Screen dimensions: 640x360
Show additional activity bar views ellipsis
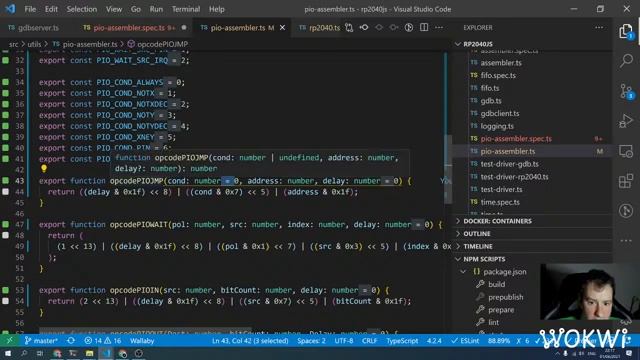pos(626,241)
